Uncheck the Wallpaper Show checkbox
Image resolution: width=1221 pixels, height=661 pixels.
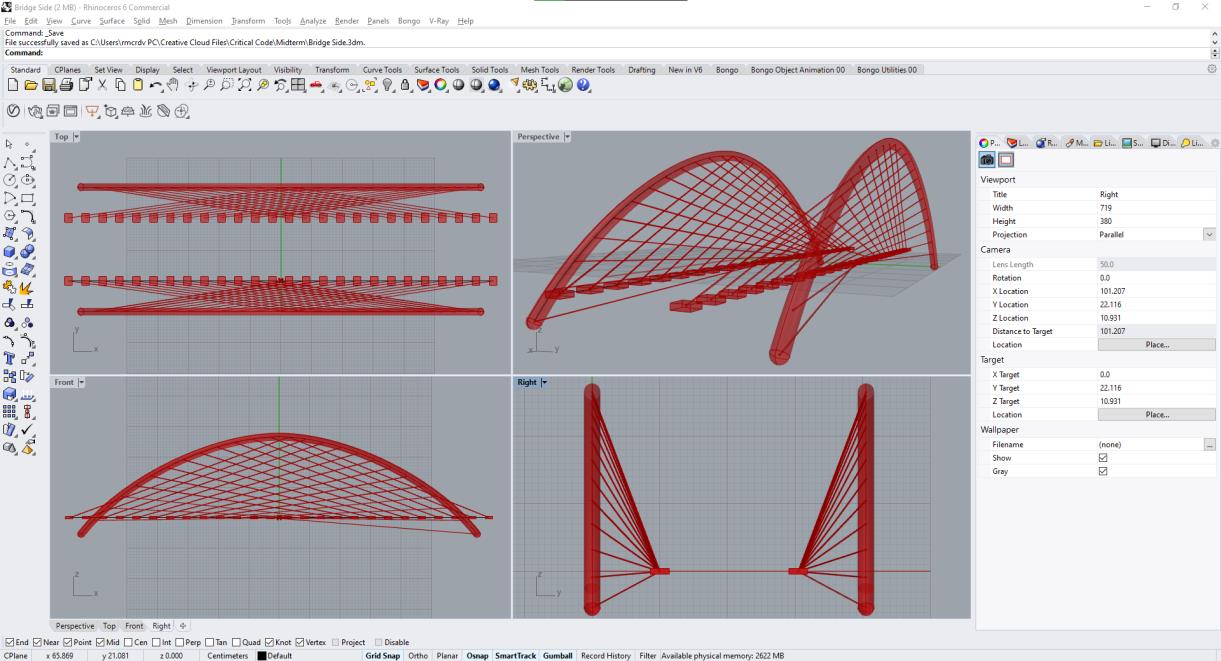point(1103,458)
